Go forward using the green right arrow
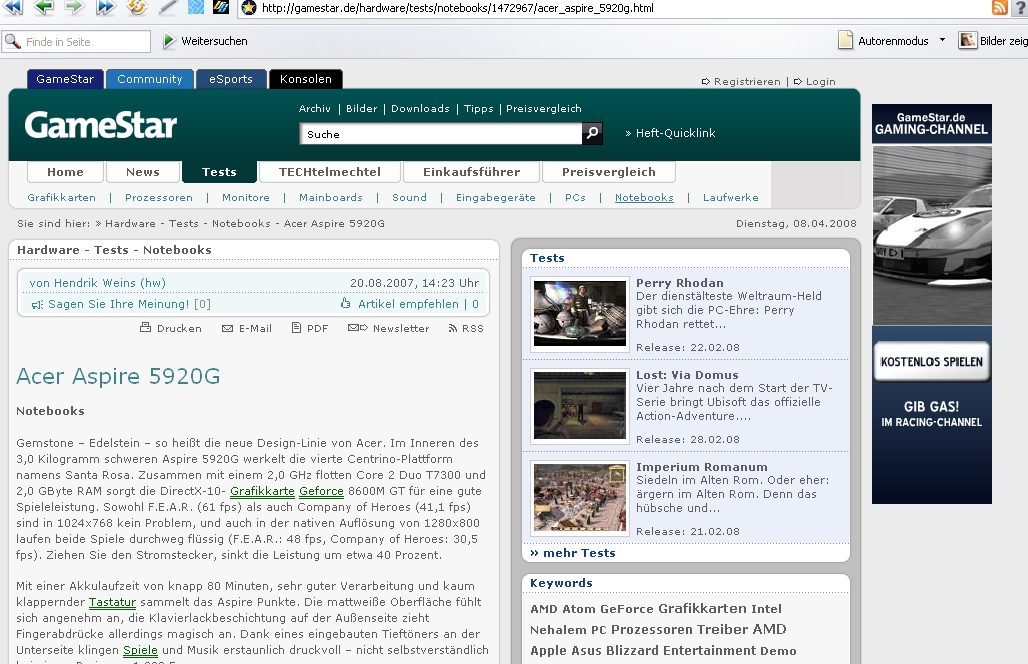Viewport: 1028px width, 664px height. click(74, 7)
